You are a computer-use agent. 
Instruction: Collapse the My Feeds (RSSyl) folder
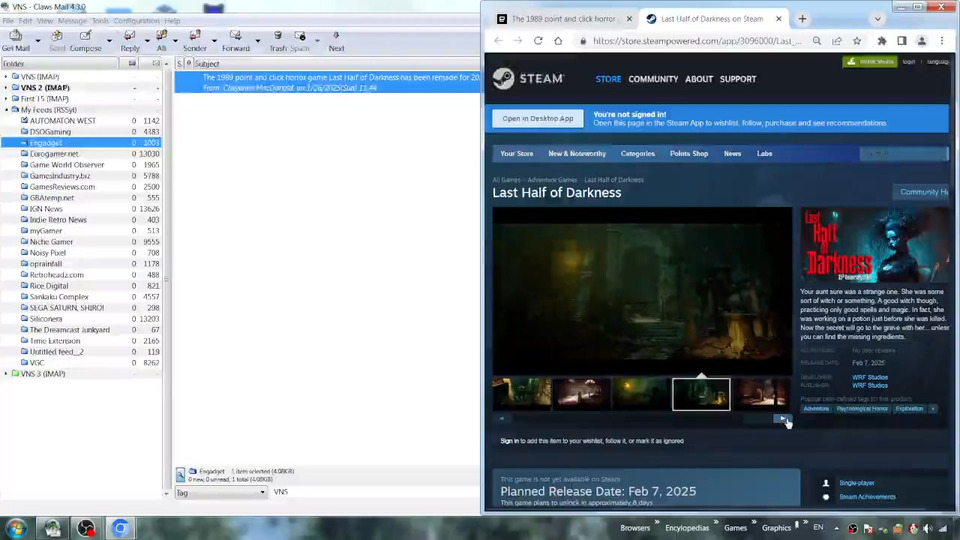coord(6,110)
